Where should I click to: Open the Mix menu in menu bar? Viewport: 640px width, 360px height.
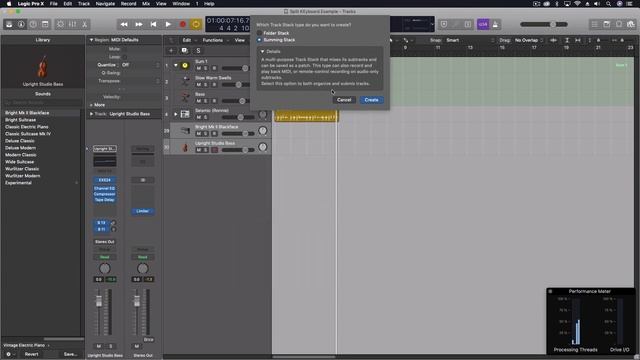click(x=146, y=4)
